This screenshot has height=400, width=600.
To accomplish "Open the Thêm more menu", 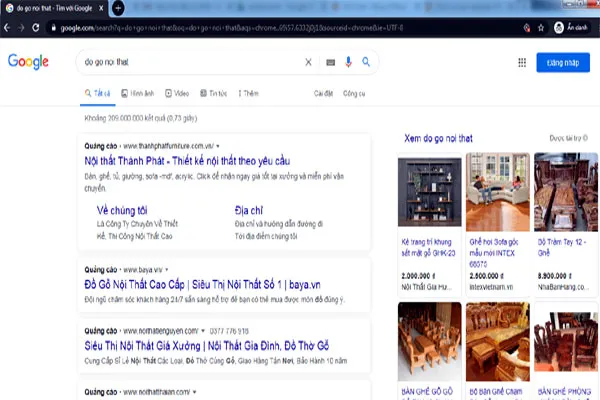I will click(248, 93).
